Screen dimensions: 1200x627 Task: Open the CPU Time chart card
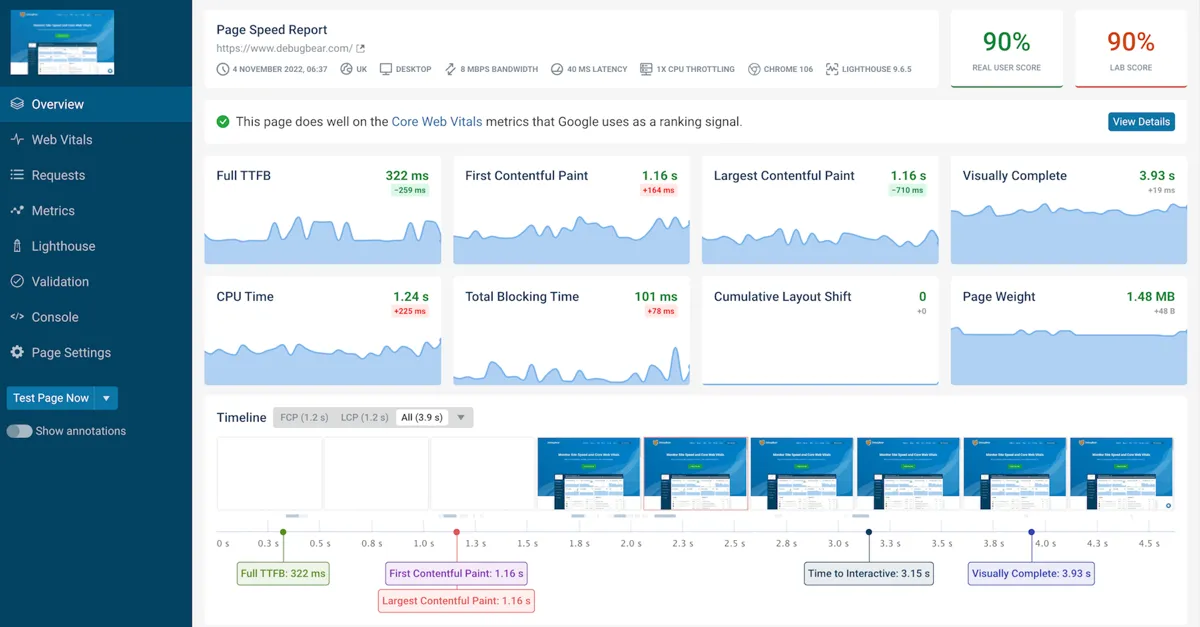pos(323,331)
